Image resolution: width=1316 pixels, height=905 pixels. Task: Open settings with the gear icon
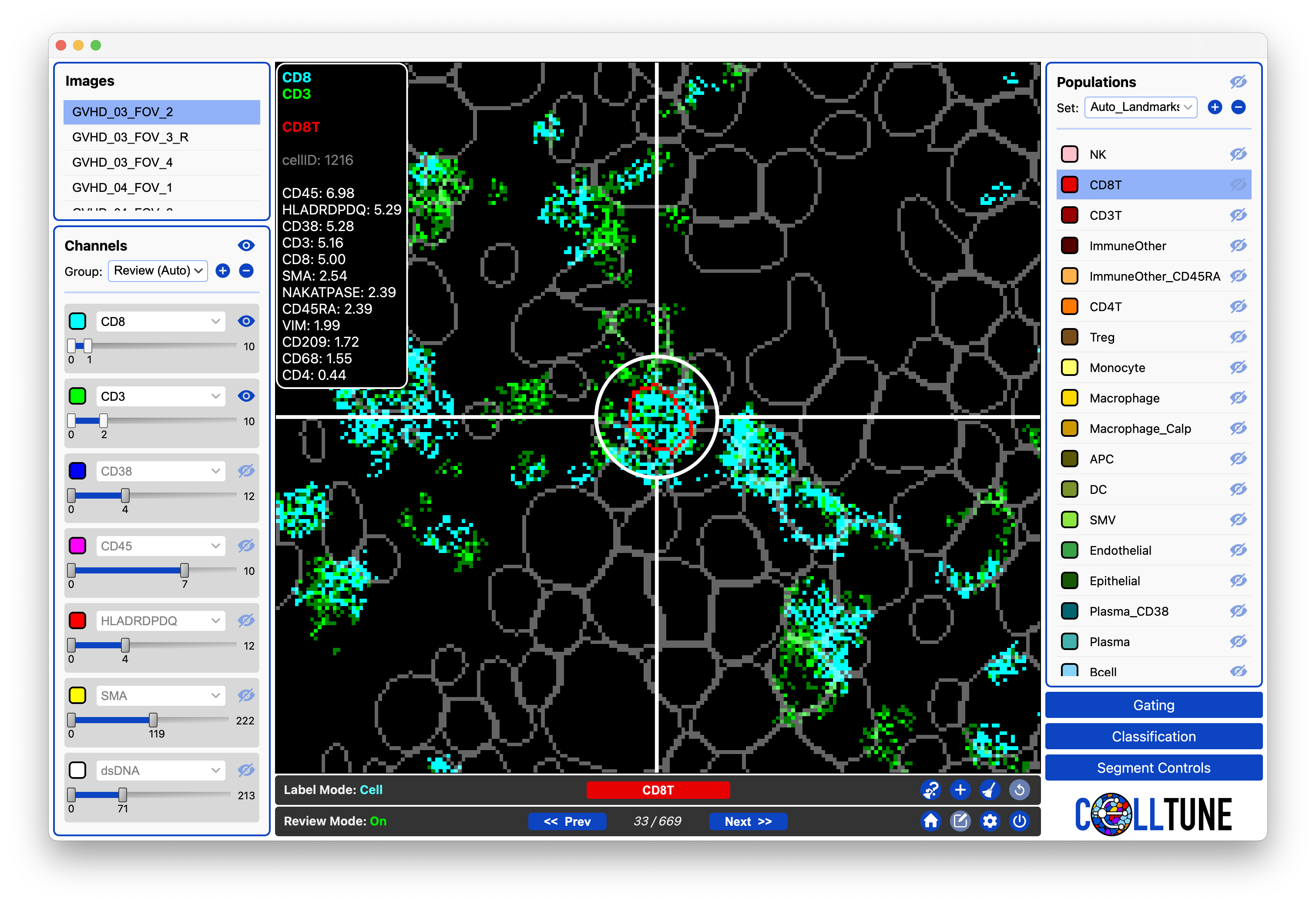(x=990, y=821)
